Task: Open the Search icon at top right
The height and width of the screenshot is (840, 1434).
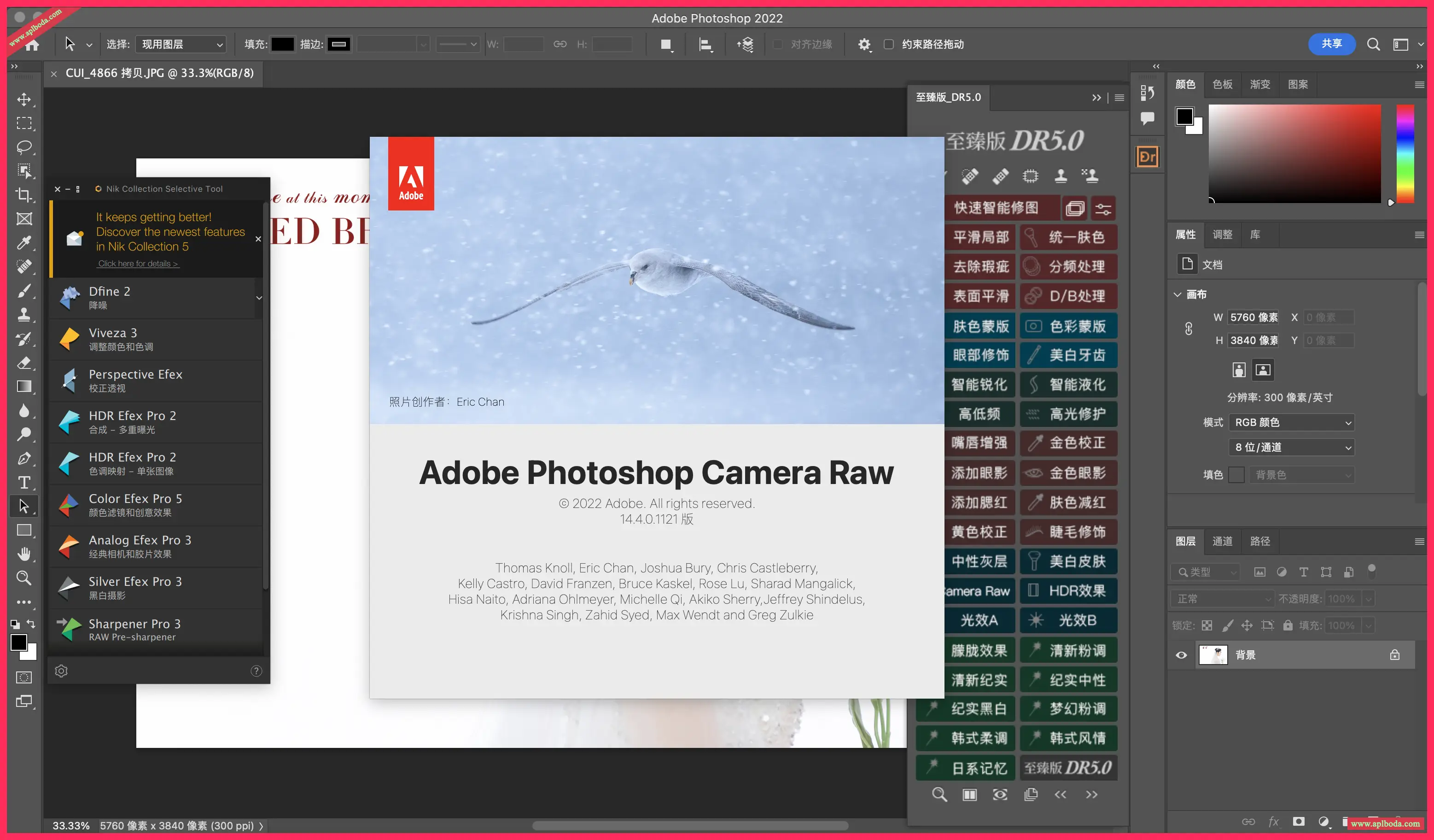Action: pos(1373,44)
